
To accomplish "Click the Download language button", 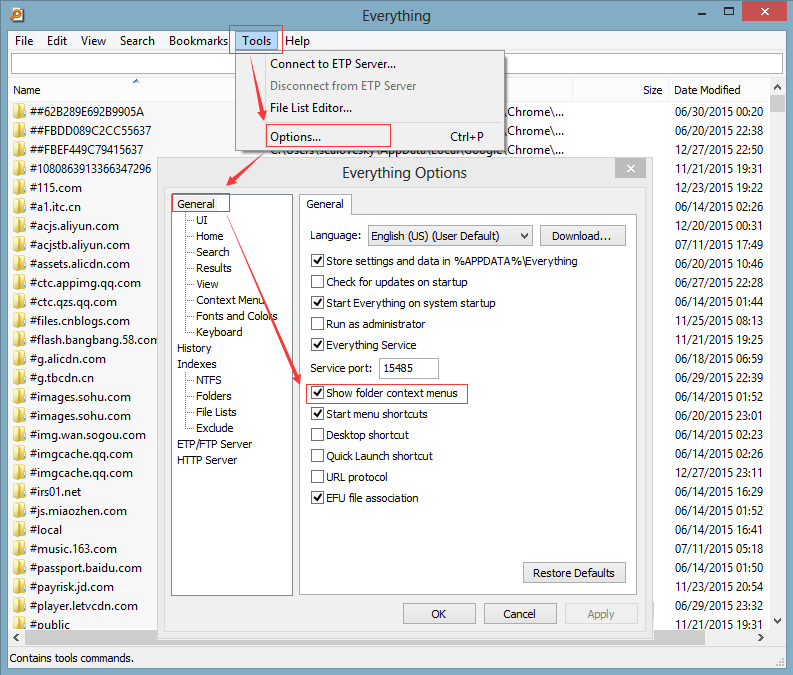I will [x=582, y=236].
